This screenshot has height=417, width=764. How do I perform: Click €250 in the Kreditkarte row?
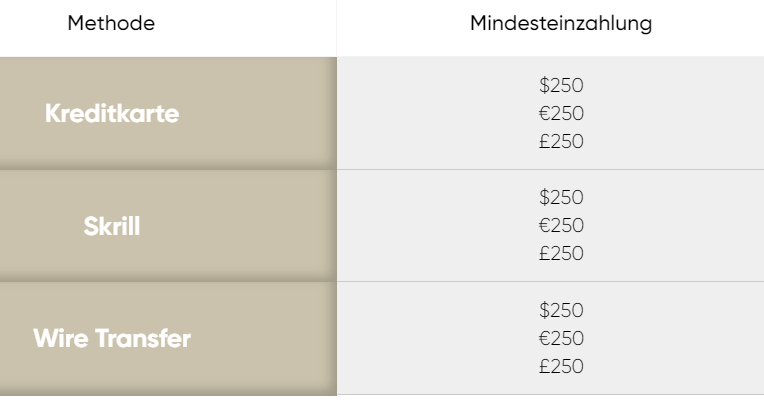point(561,114)
